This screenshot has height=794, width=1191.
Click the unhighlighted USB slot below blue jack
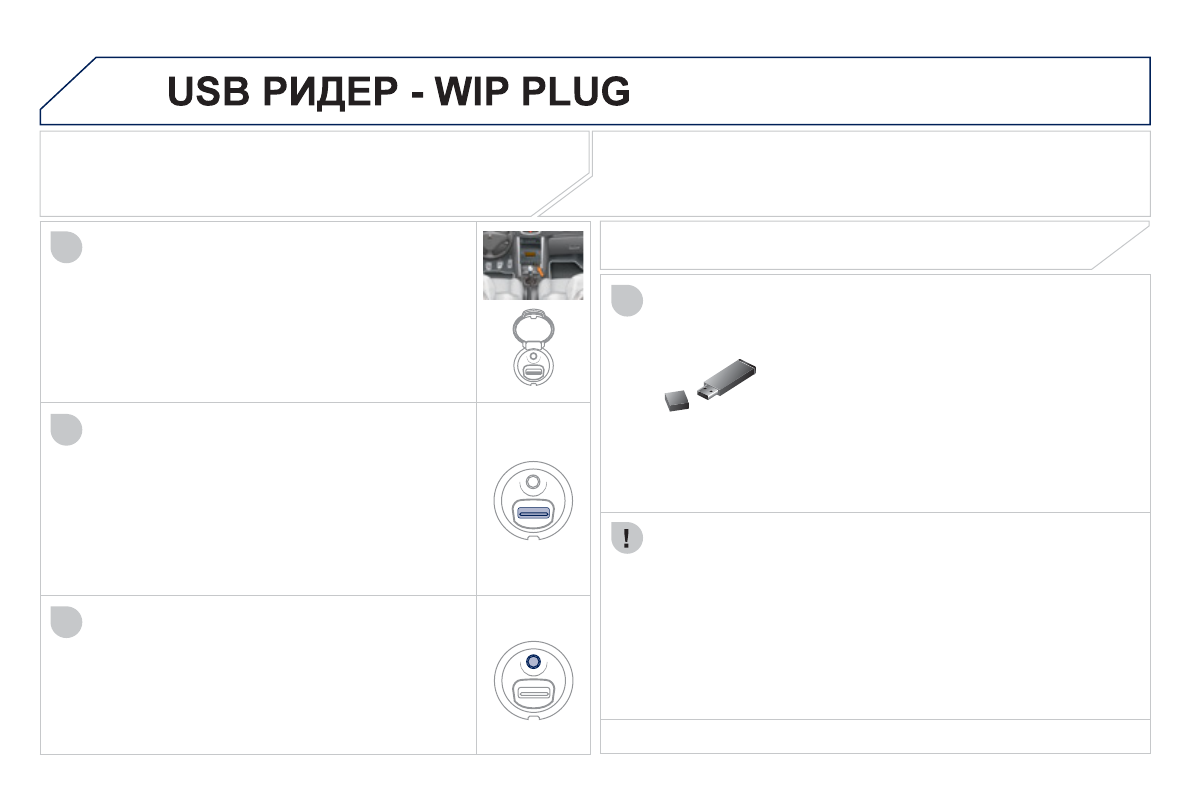pos(533,691)
